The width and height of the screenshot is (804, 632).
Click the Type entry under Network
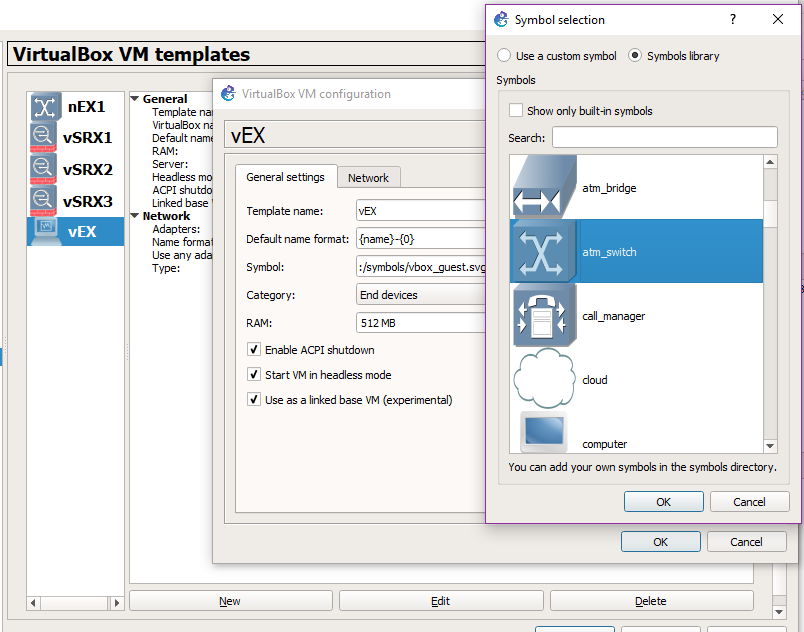[166, 268]
